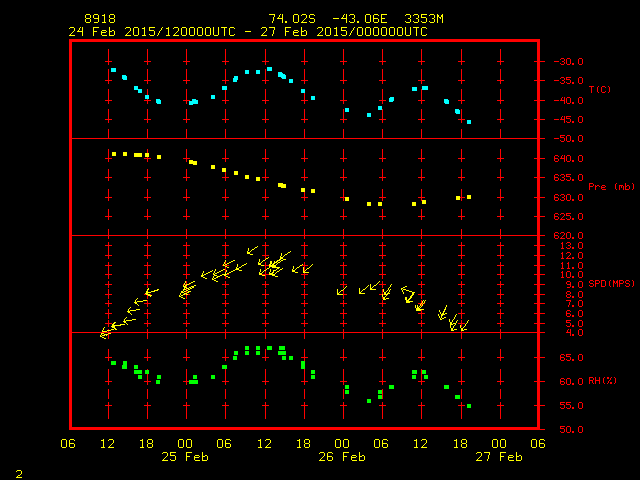Click the station ID text '8918'
The width and height of the screenshot is (640, 480).
tap(100, 19)
